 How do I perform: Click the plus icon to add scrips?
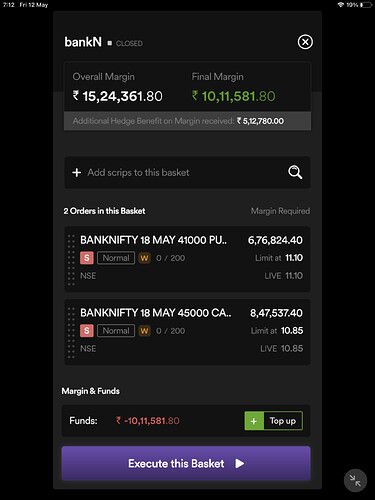pos(77,172)
